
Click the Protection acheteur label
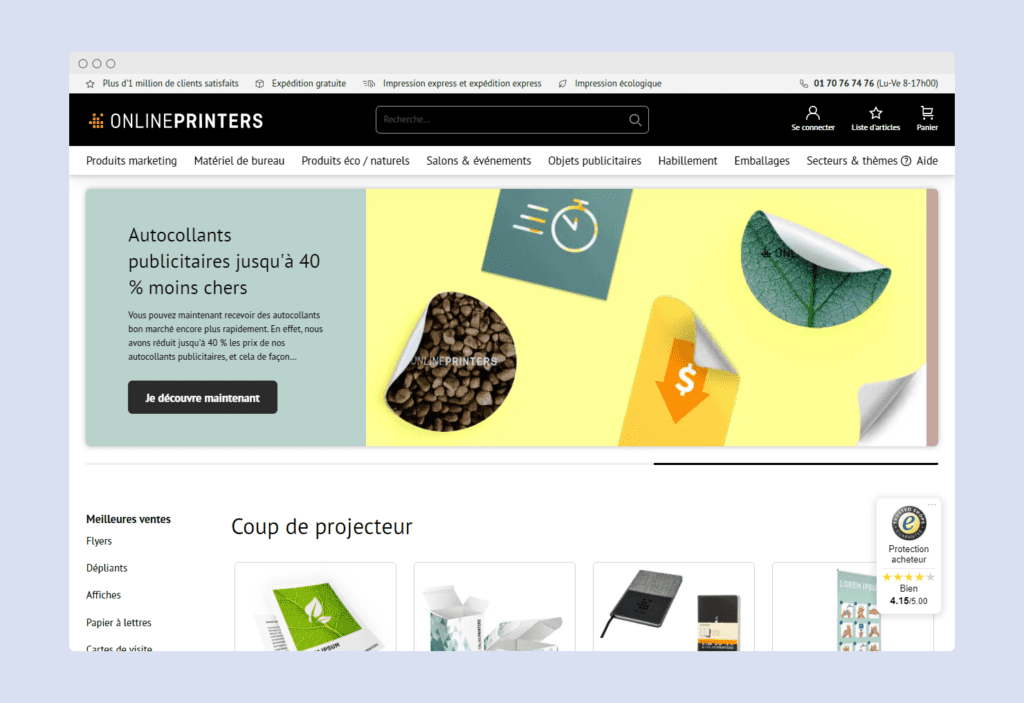[x=908, y=554]
